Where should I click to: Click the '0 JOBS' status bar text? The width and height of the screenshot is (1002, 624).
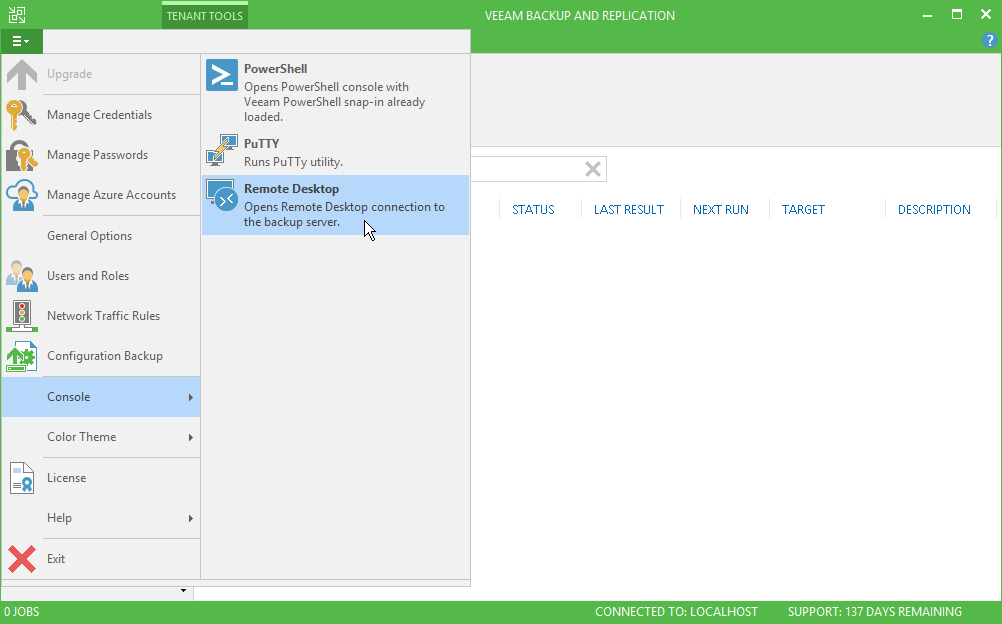pos(22,612)
